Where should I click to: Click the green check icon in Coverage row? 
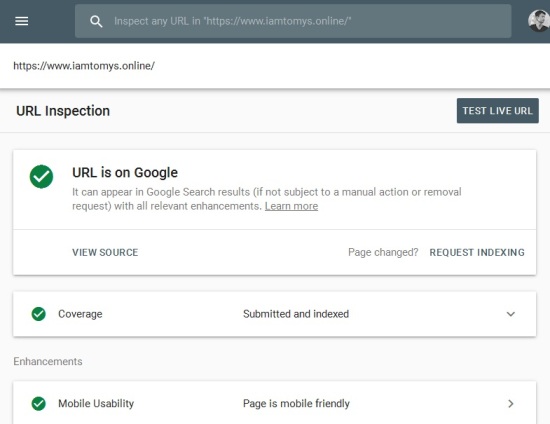[x=39, y=314]
